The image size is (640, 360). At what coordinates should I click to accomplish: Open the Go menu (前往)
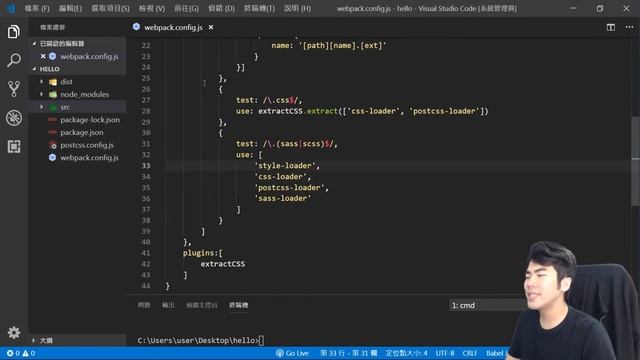187,8
